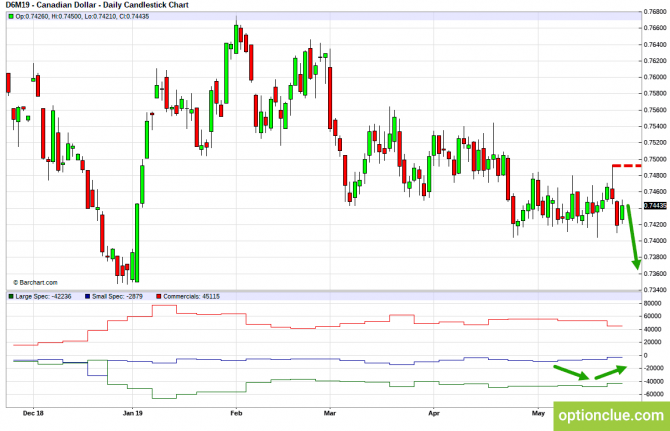Click the 0.76800 price axis label

tap(655, 12)
